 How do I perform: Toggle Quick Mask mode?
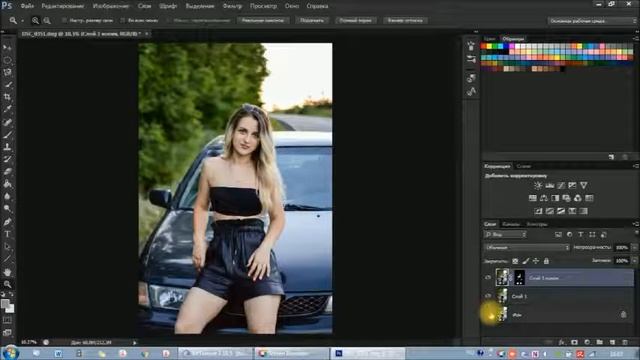click(7, 320)
